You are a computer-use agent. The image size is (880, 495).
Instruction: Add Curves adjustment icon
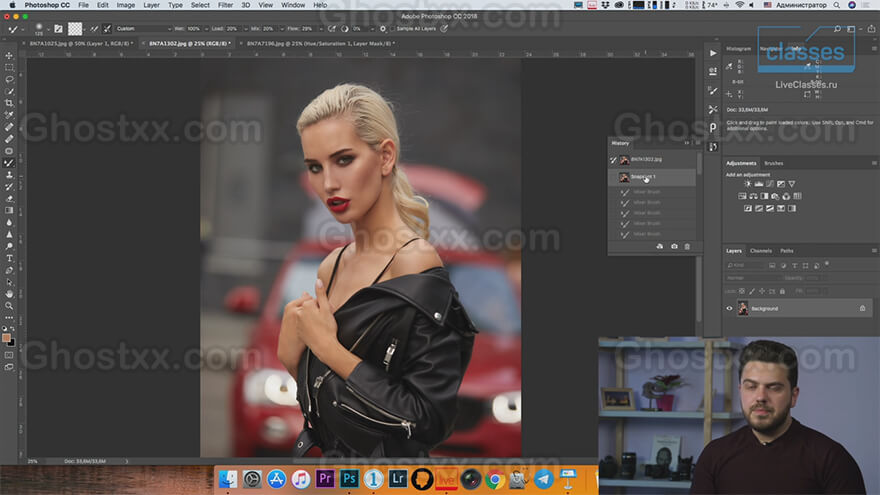point(769,184)
